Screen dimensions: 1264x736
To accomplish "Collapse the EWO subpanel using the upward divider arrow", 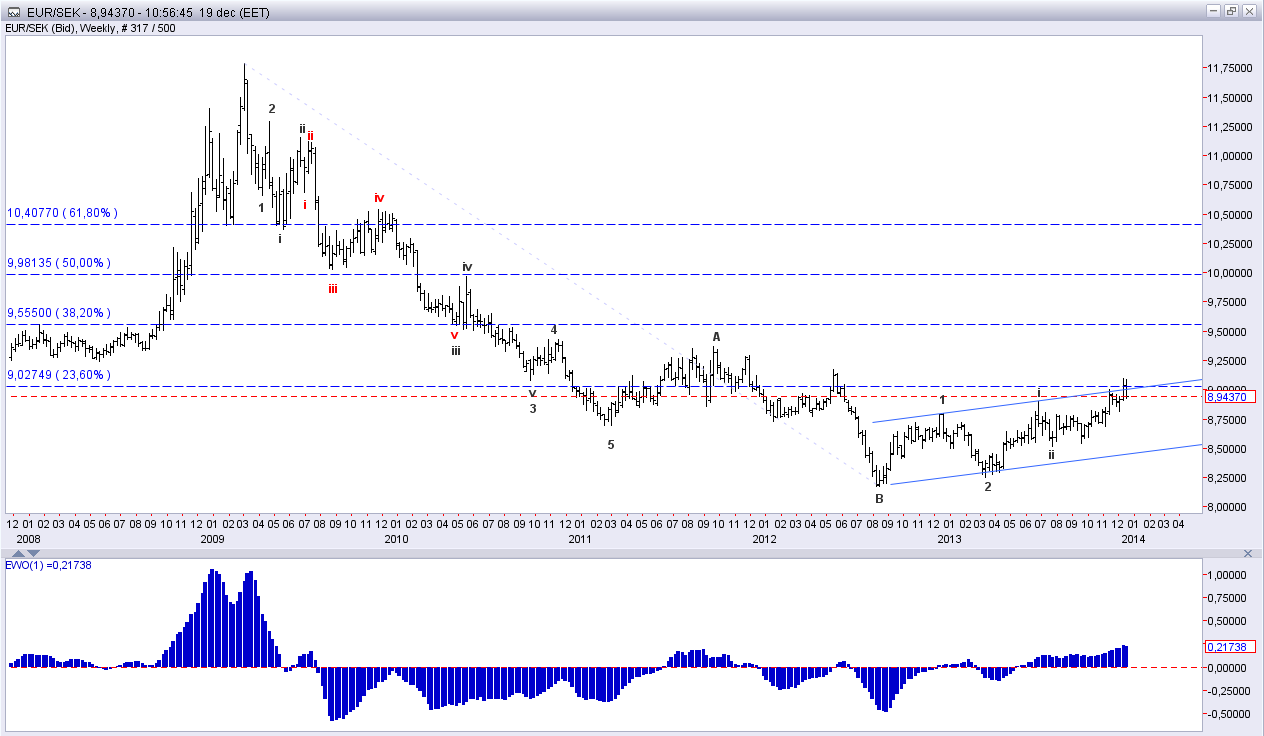I will click(x=18, y=552).
